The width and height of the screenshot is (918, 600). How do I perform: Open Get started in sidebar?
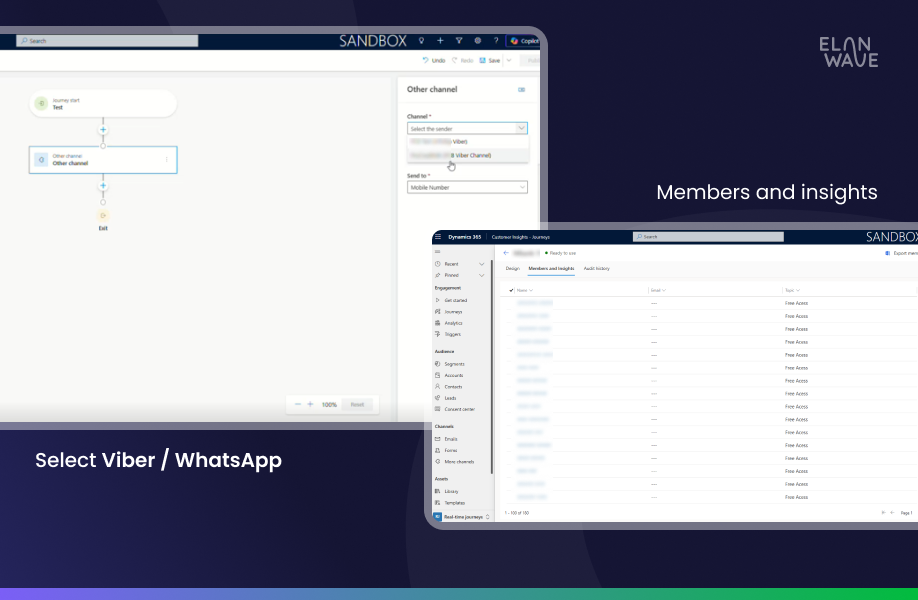tap(455, 300)
